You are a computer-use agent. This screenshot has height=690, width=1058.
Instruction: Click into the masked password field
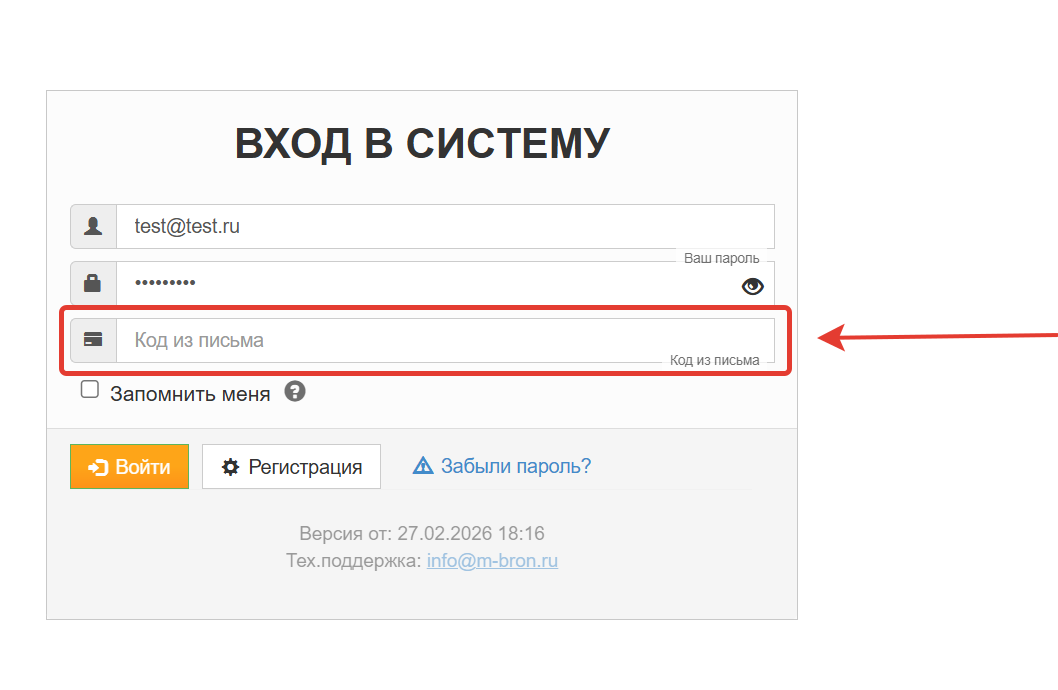coord(420,283)
